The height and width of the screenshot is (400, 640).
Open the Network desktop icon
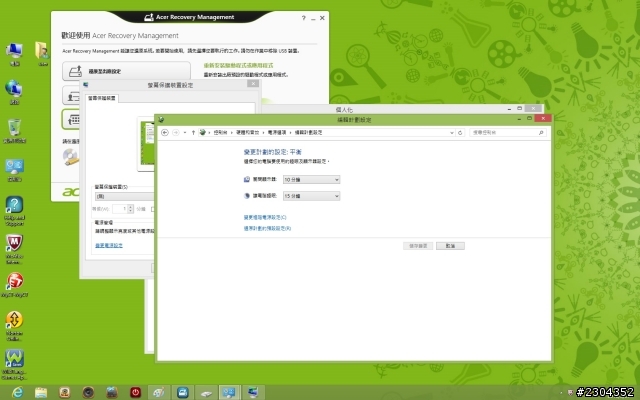pyautogui.click(x=14, y=92)
